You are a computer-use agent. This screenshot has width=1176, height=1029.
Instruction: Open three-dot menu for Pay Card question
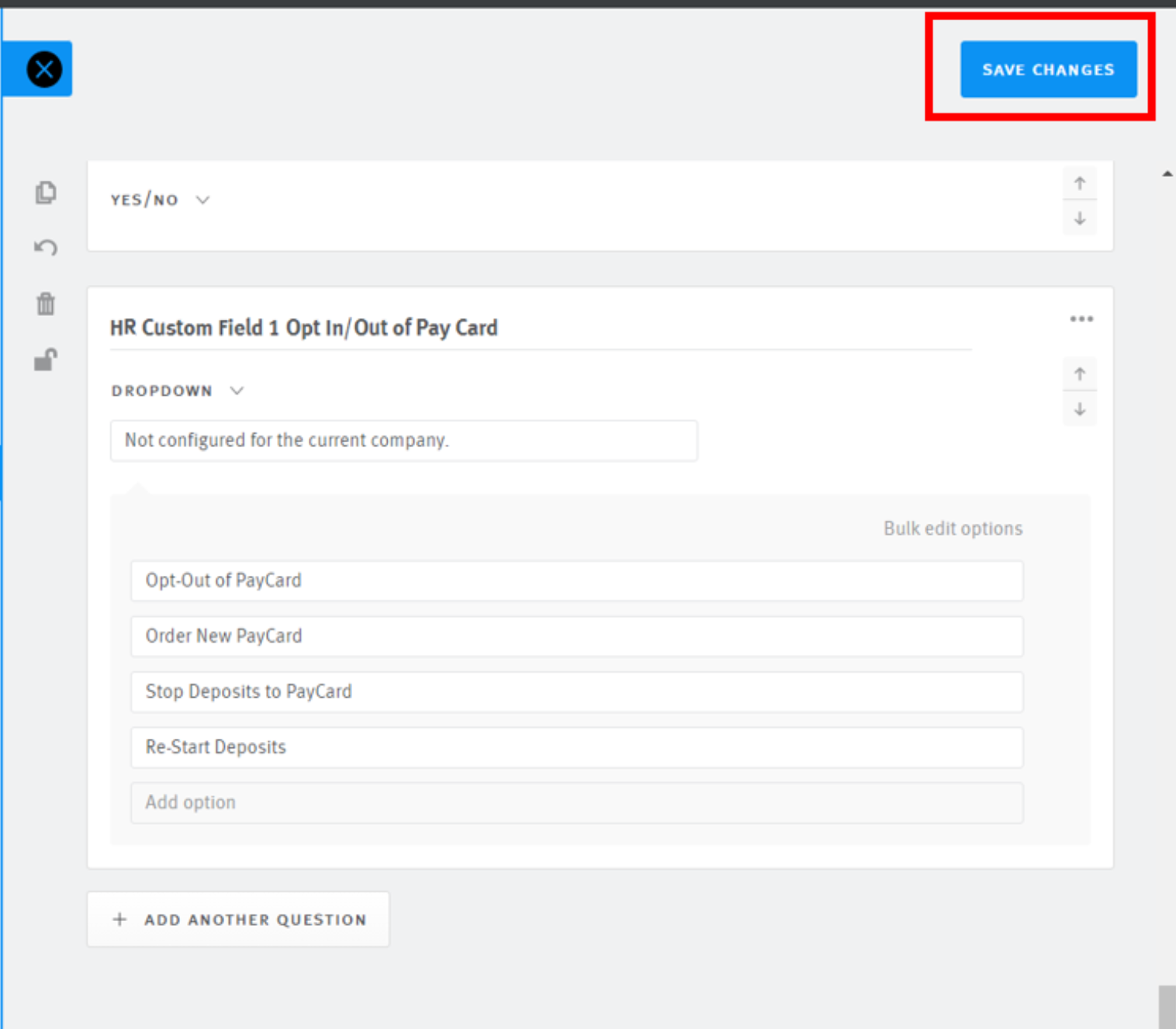coord(1081,319)
